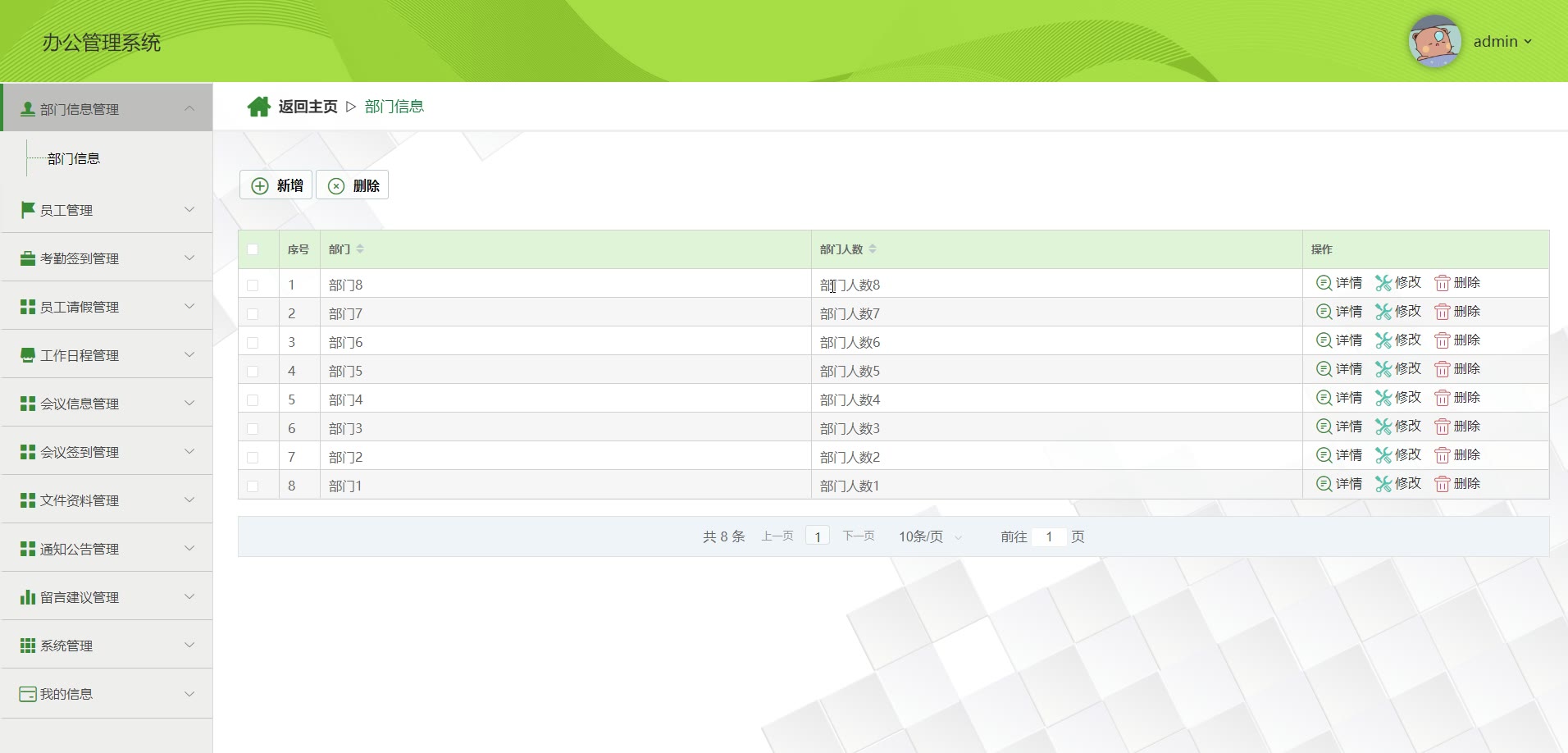Collapse the 部门信息管理 menu arrow
The width and height of the screenshot is (1568, 753).
(x=189, y=108)
